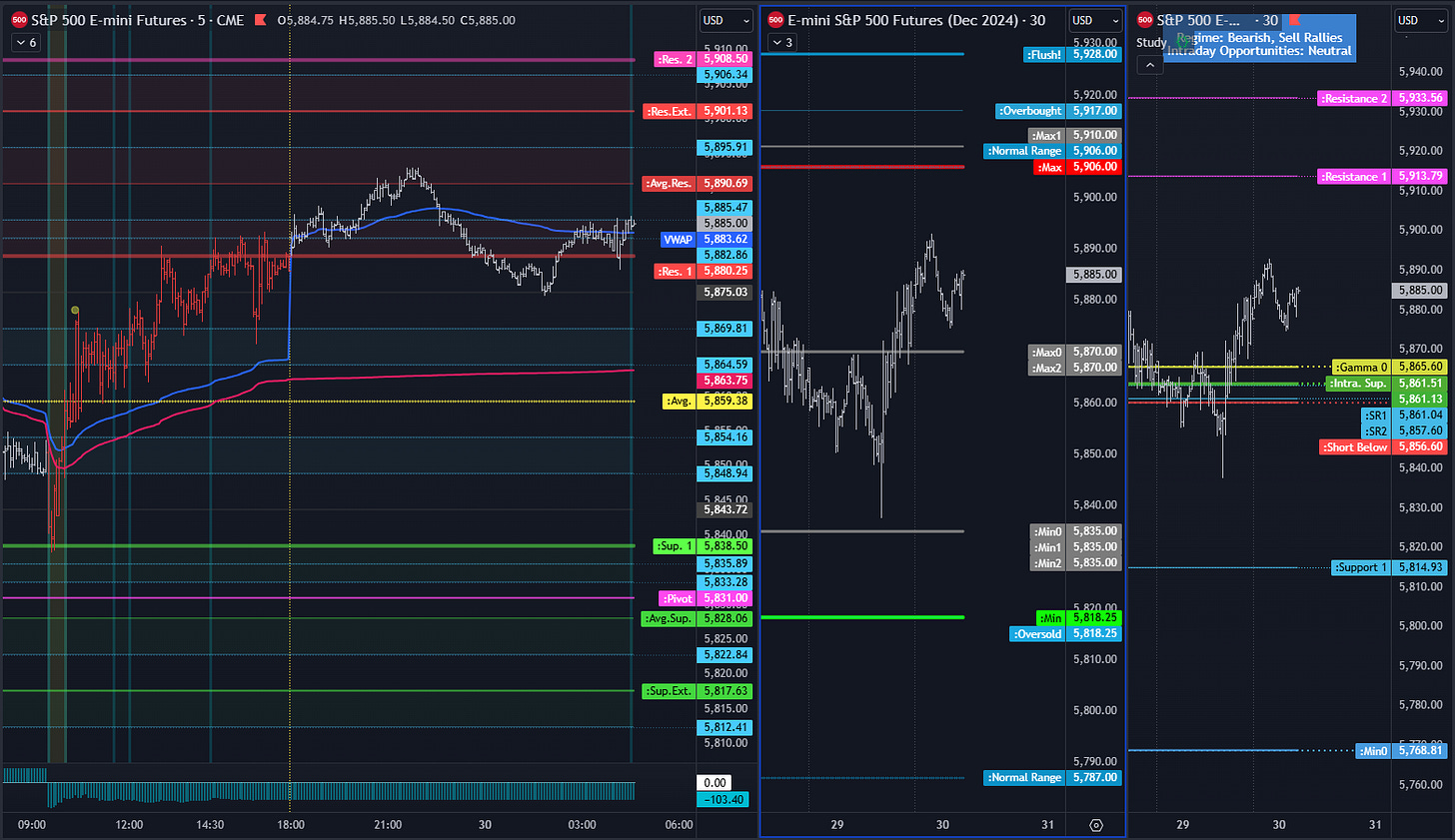Select the :Intra. Sup. 5,861.51 label

pos(1386,383)
